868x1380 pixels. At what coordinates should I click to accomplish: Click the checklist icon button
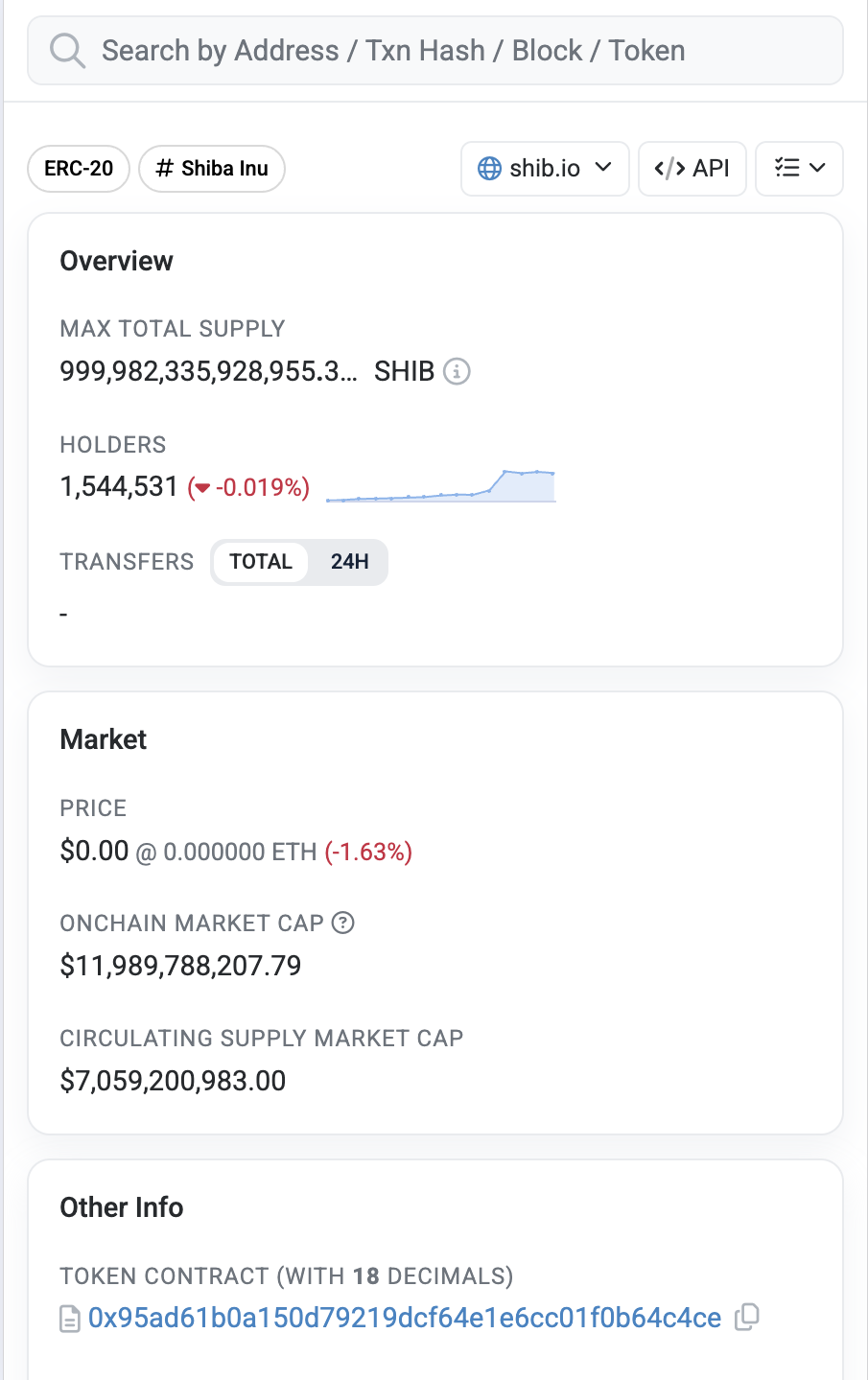click(x=786, y=168)
